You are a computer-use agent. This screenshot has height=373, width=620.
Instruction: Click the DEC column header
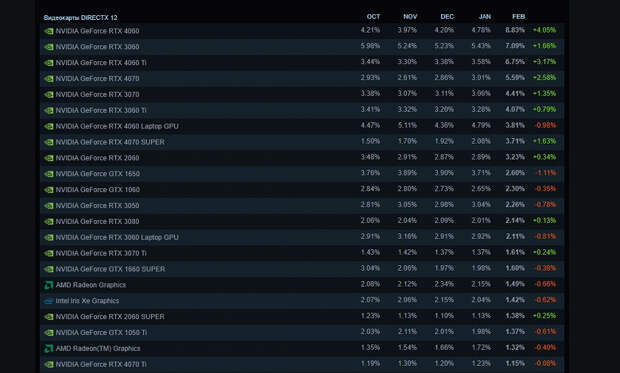(447, 17)
